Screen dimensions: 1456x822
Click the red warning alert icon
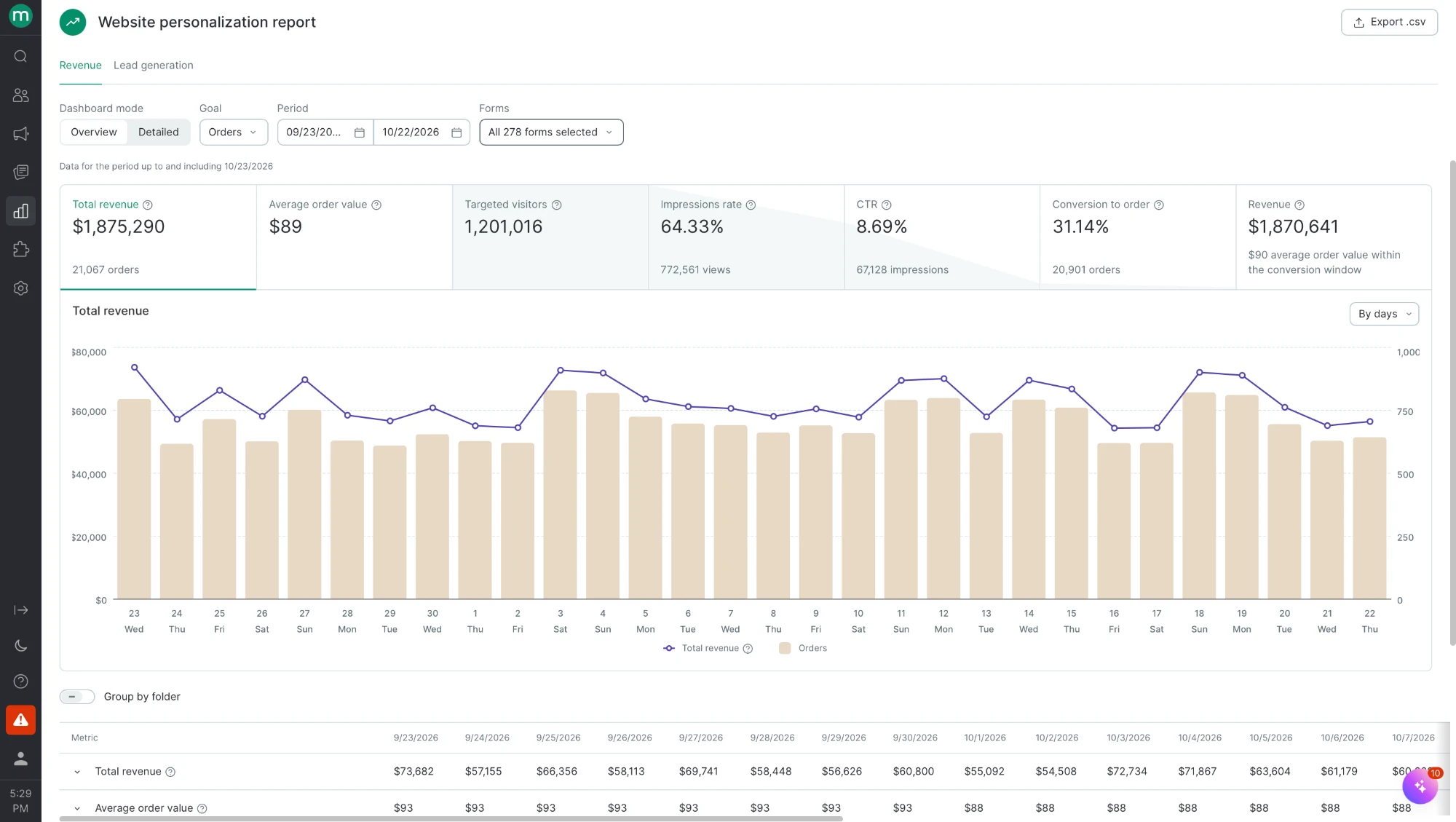tap(20, 720)
